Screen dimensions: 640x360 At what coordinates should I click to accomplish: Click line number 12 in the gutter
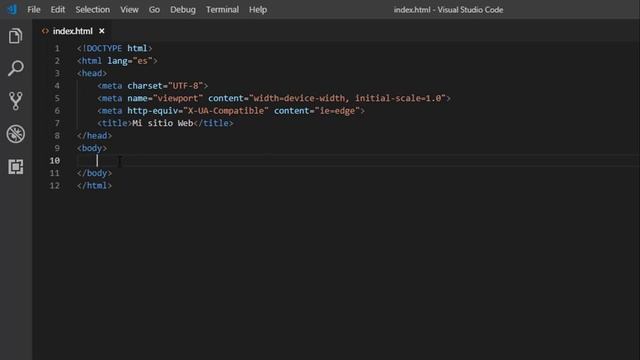55,186
